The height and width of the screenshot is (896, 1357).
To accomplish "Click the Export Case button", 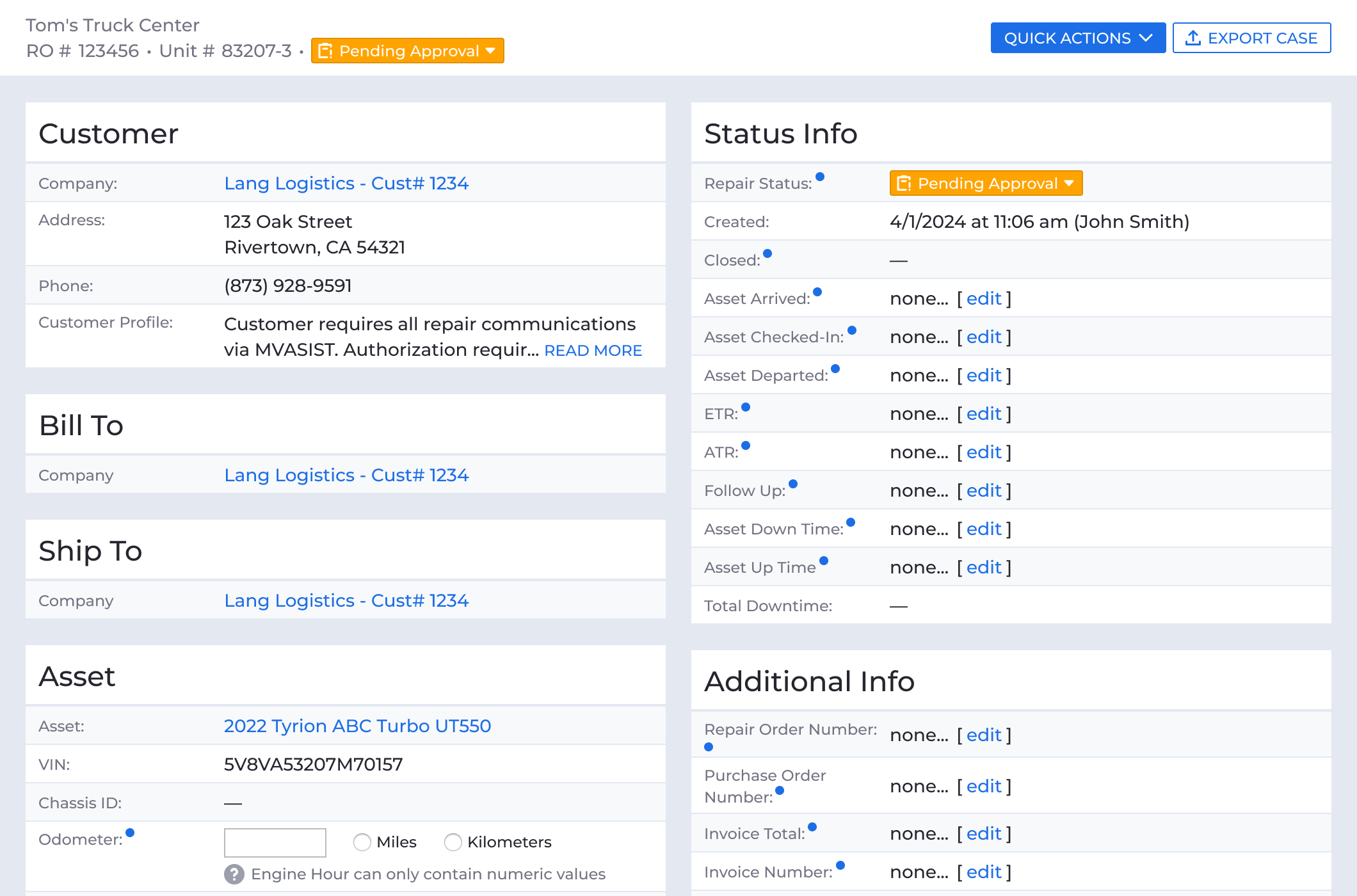I will [x=1251, y=38].
